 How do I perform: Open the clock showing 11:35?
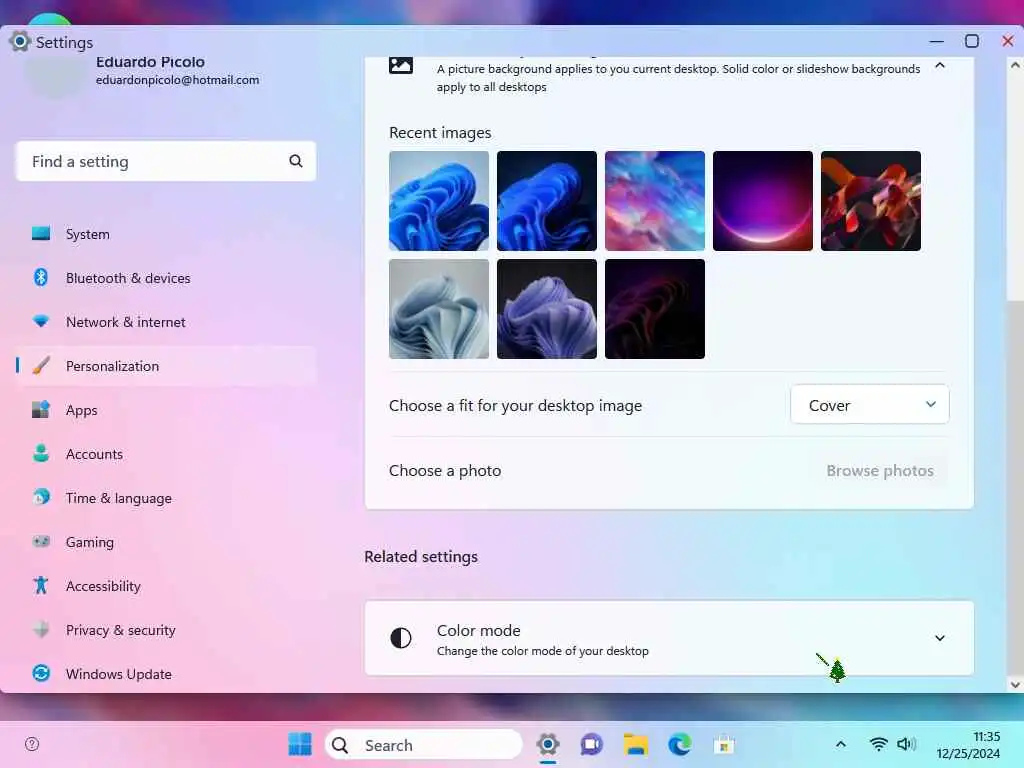[x=968, y=745]
